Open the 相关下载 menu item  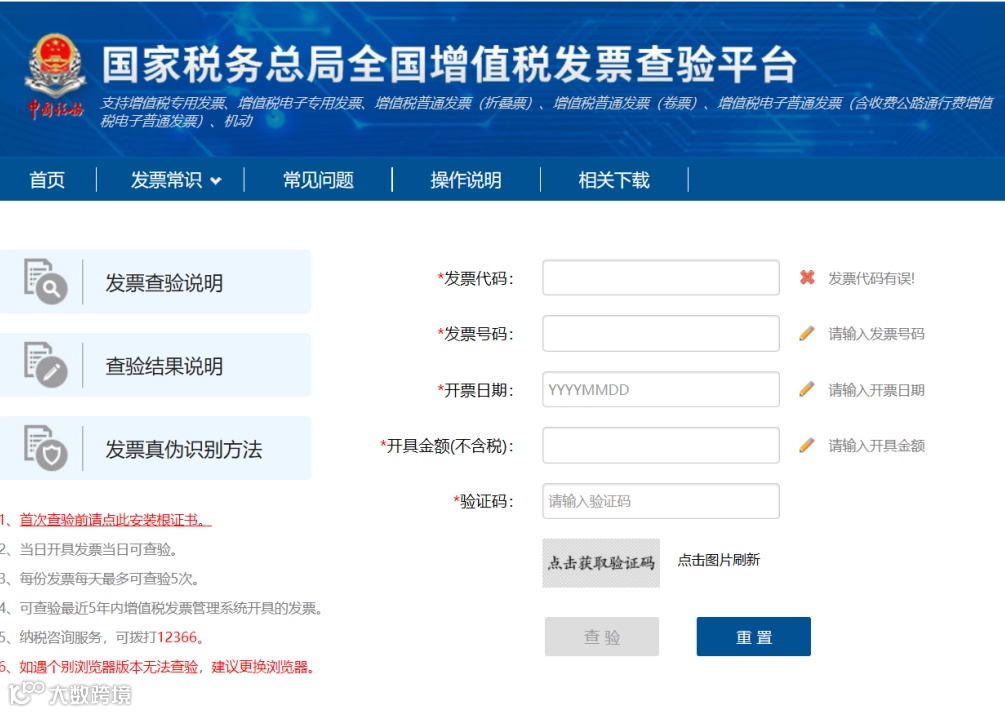pos(614,180)
